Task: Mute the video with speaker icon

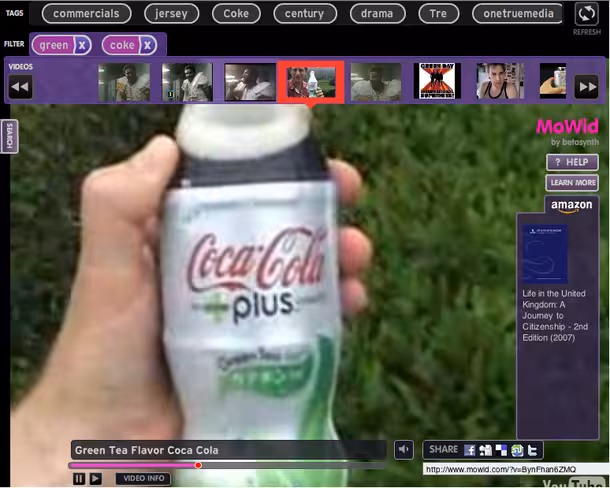Action: (x=403, y=450)
